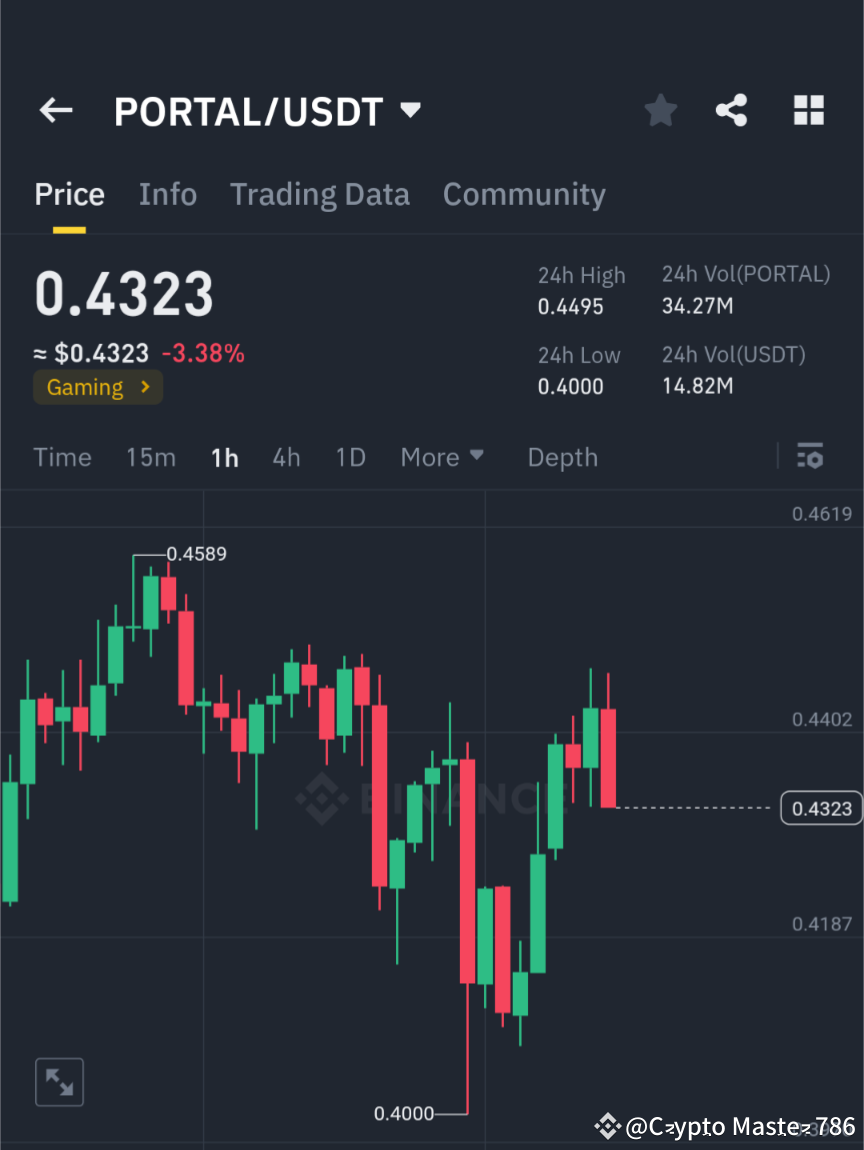Stay on the Price tab
Image resolution: width=864 pixels, height=1150 pixels.
(69, 194)
